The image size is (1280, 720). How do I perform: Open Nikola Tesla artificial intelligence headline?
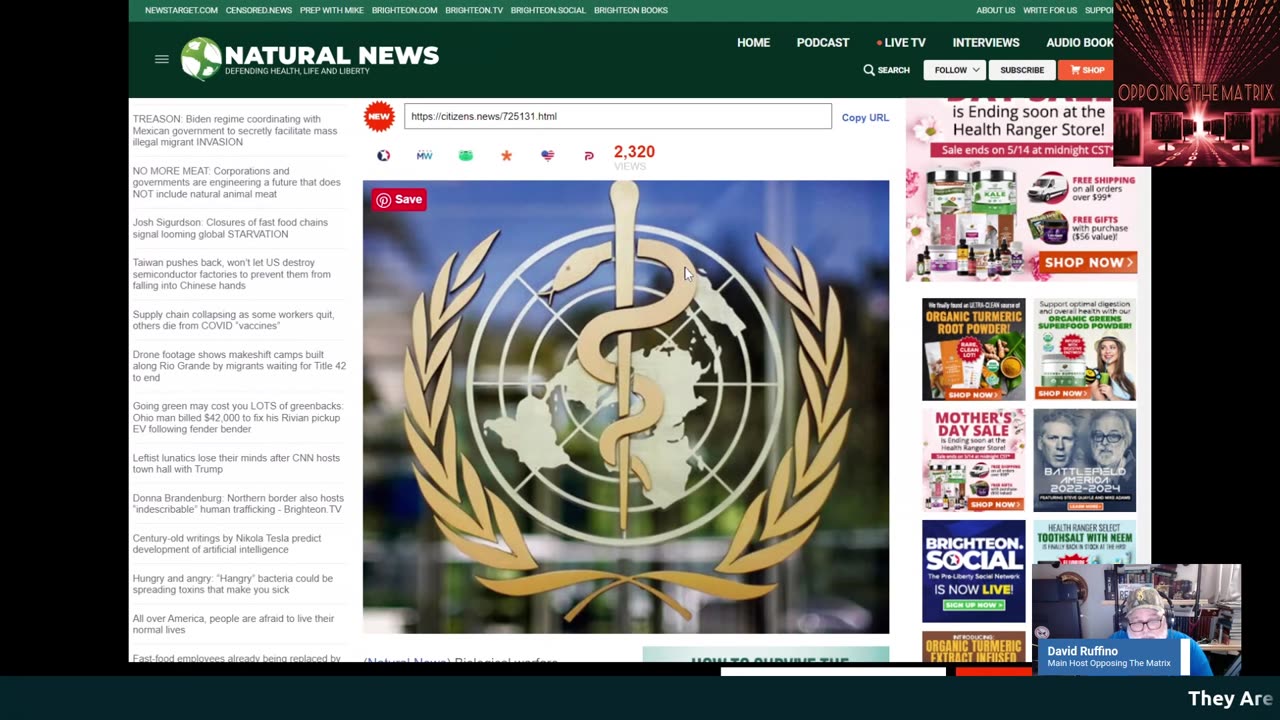click(x=227, y=543)
